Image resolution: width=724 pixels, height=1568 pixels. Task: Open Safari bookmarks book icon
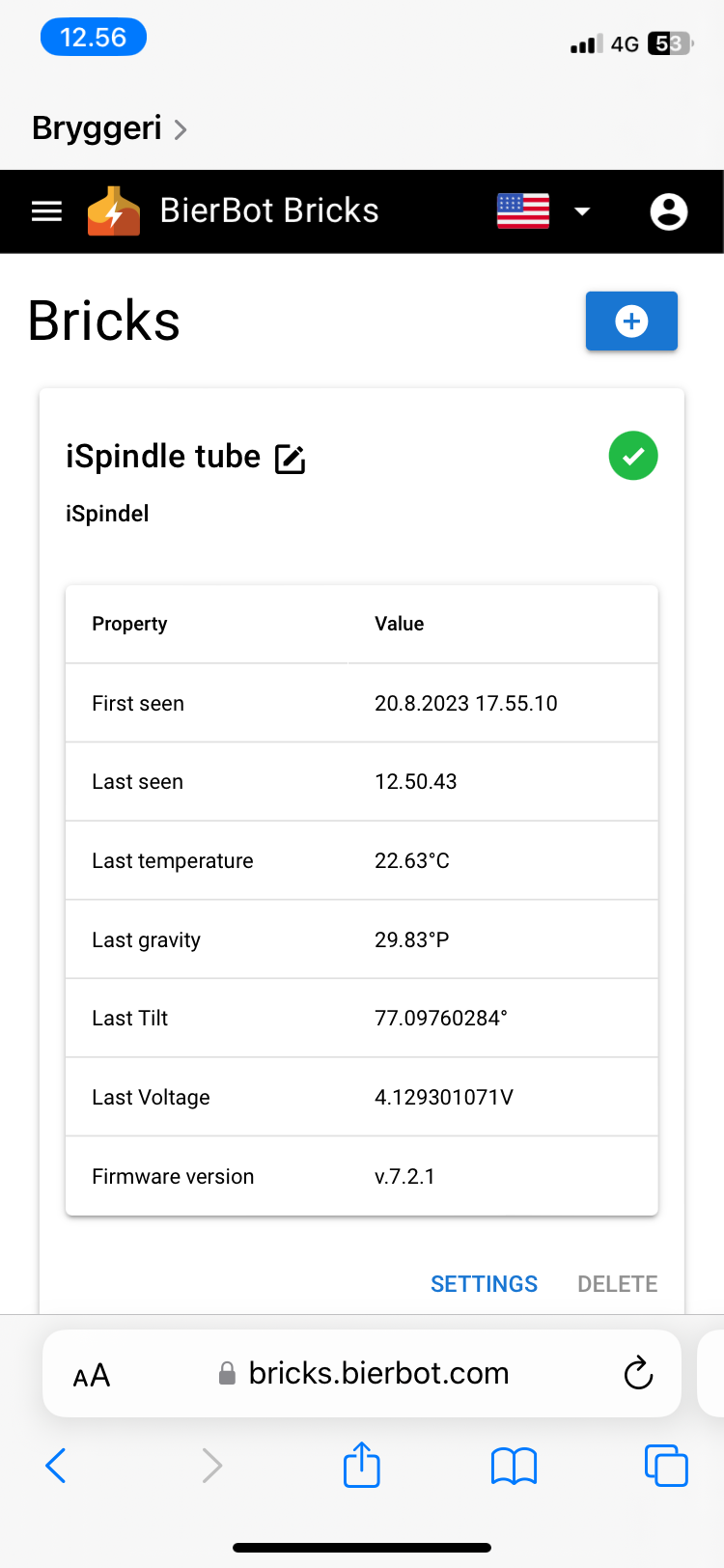click(514, 1466)
